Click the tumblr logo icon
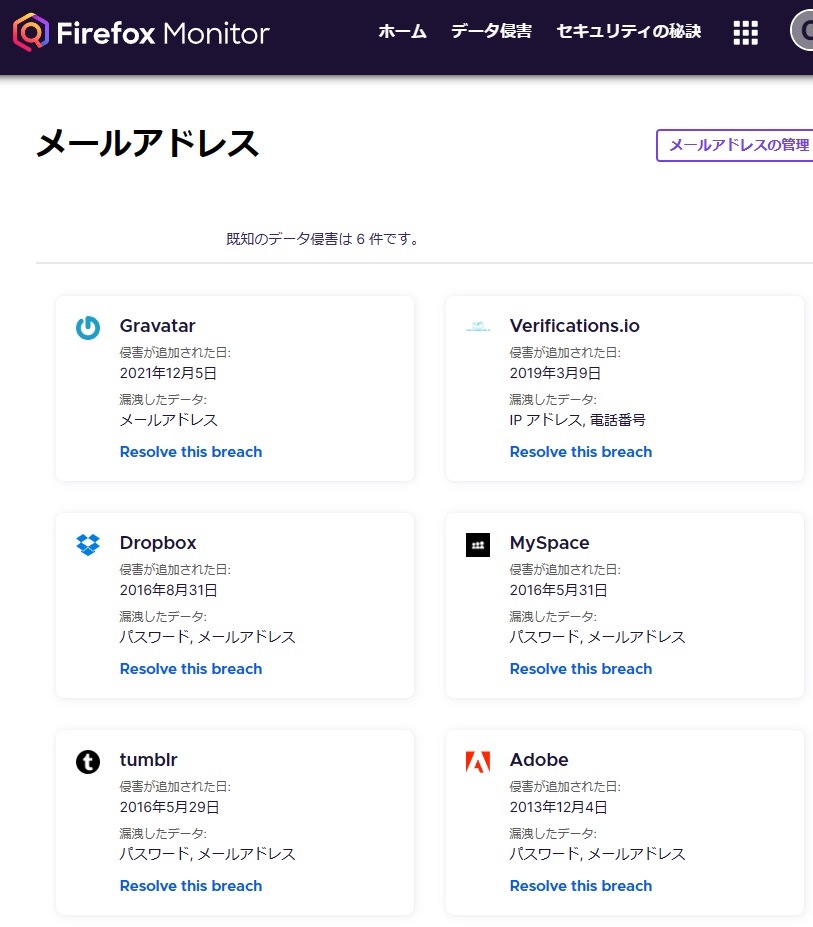This screenshot has height=927, width=813. 88,760
